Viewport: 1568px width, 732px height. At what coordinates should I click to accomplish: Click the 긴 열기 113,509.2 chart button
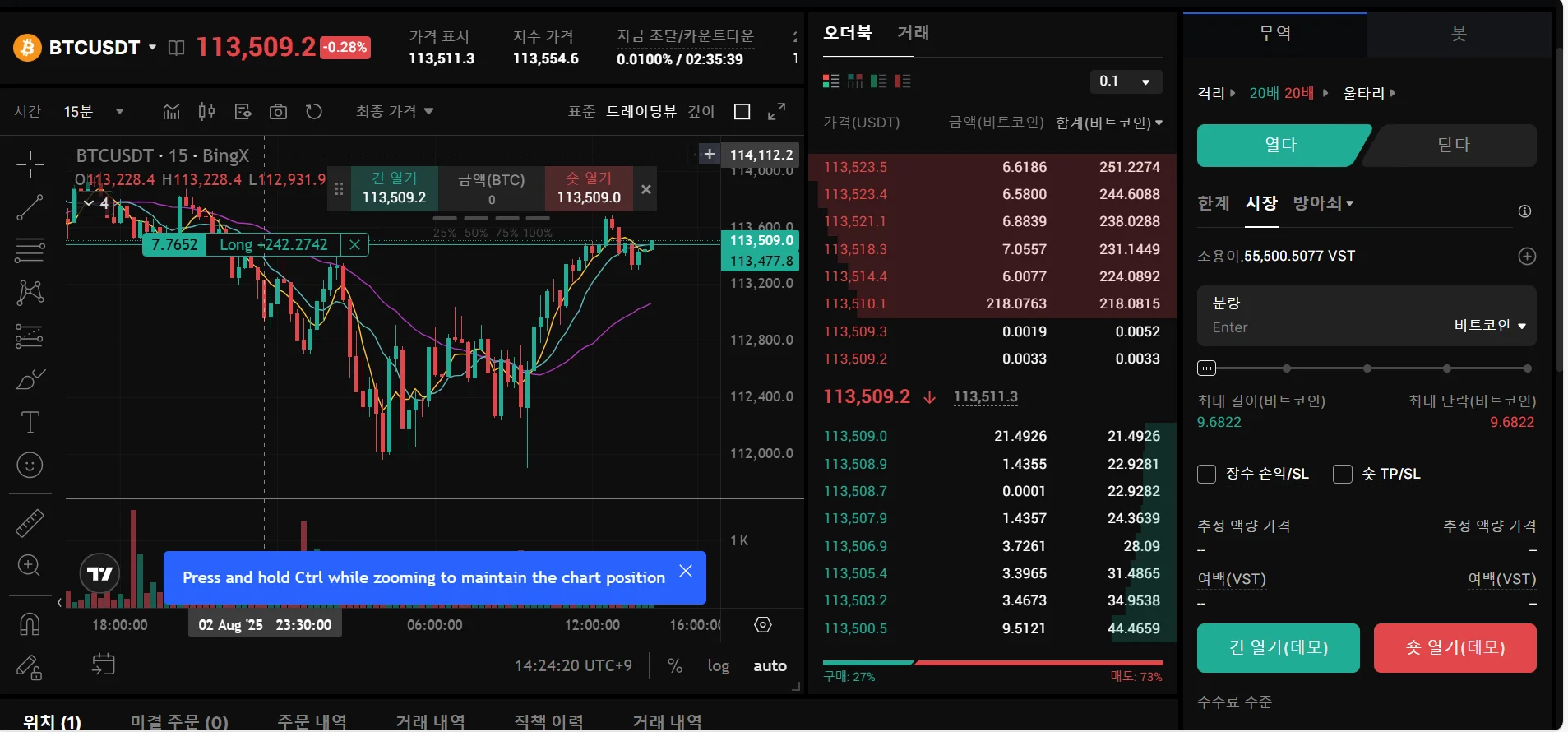pyautogui.click(x=394, y=188)
